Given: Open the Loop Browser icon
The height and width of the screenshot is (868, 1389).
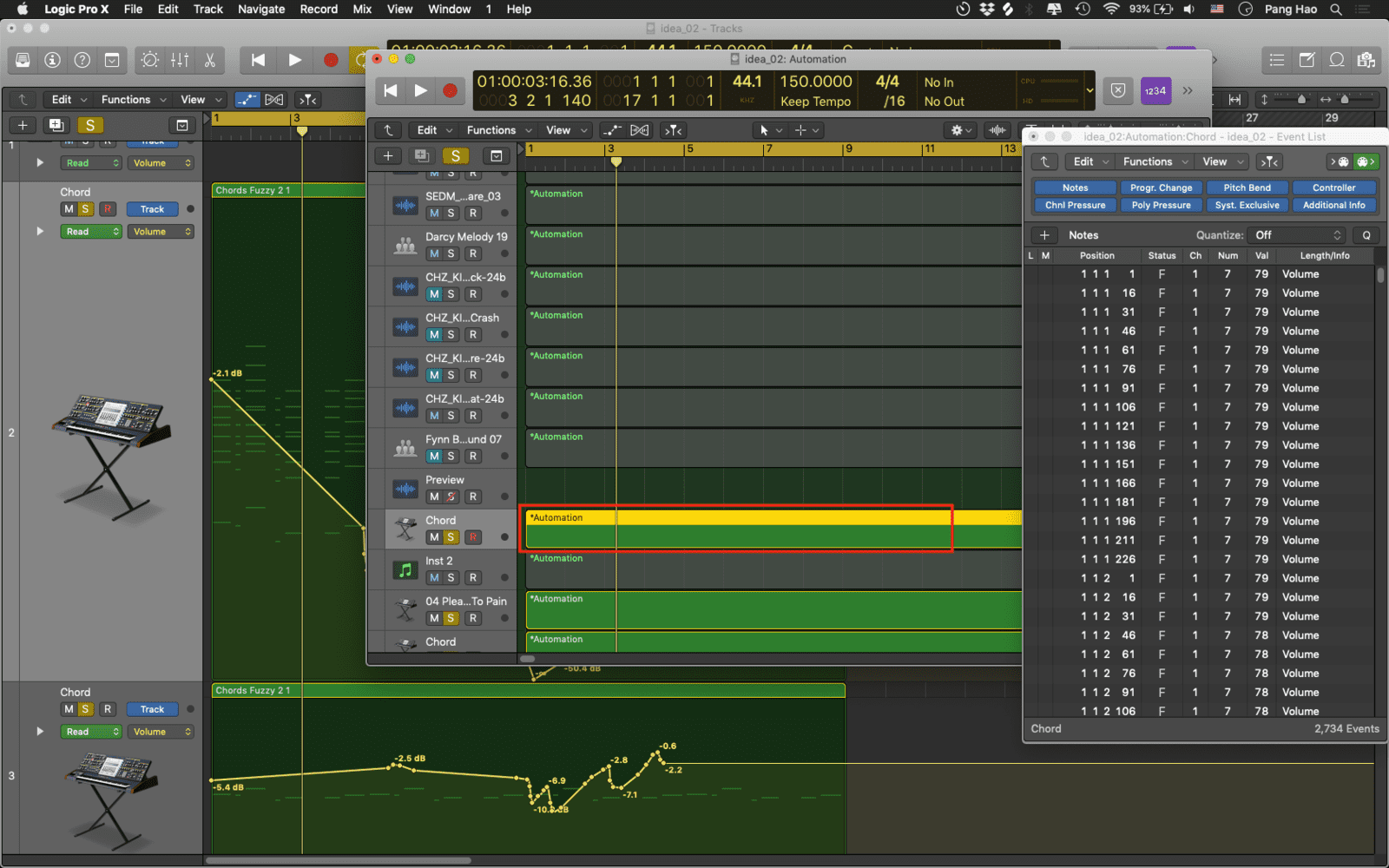Looking at the screenshot, I should [x=1337, y=60].
